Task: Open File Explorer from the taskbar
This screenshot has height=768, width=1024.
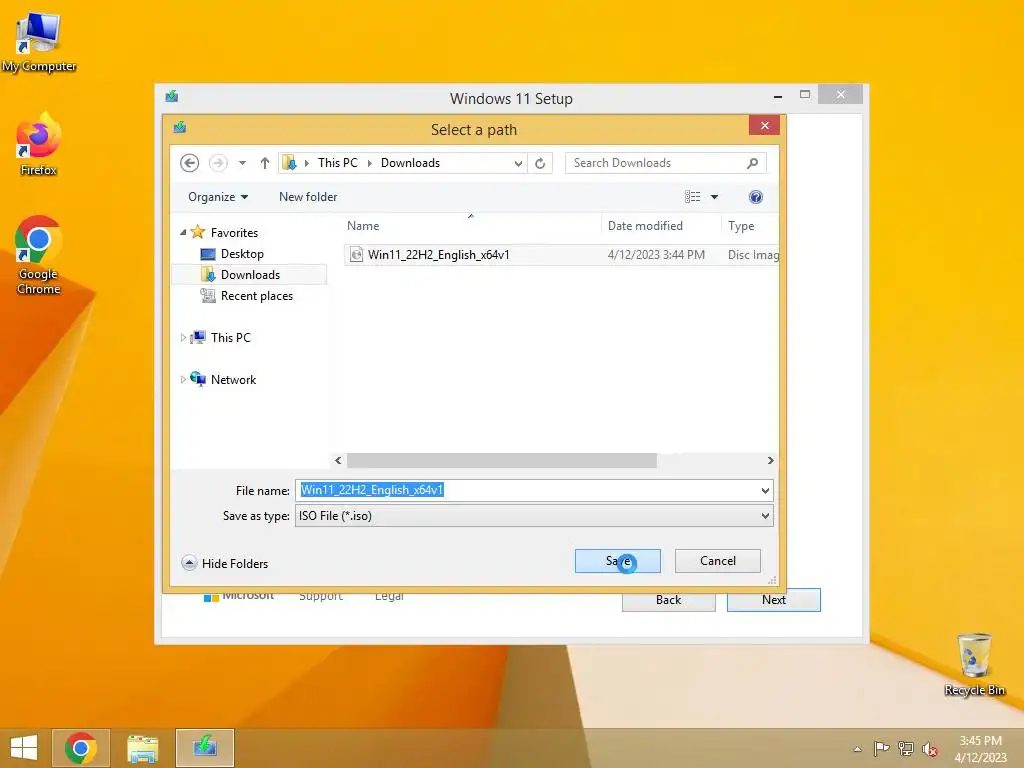Action: 142,748
